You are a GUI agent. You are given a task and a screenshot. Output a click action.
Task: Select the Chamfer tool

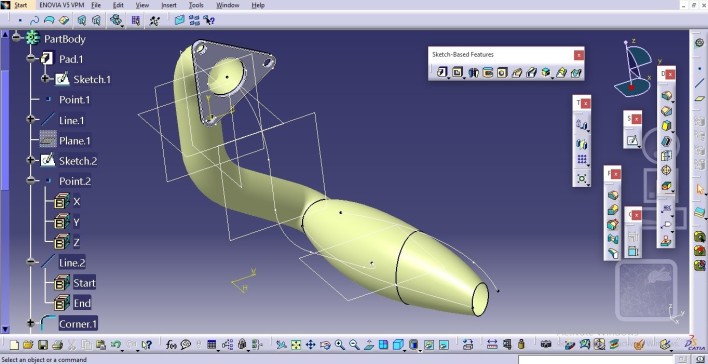coord(666,111)
